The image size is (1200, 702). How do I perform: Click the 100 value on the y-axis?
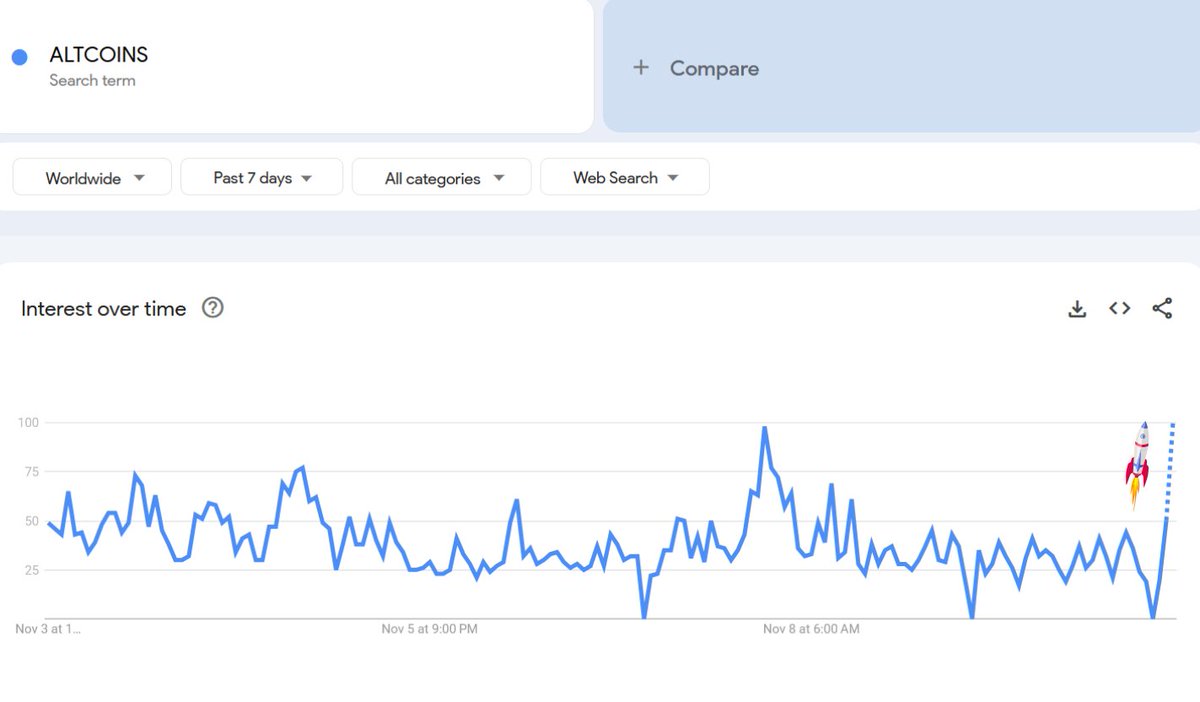click(28, 423)
